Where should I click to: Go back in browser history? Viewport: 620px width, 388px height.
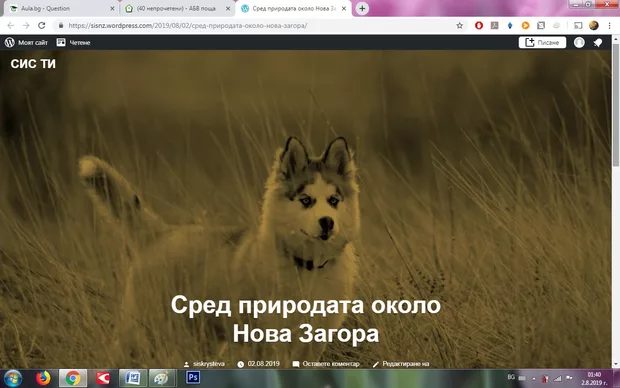pos(11,25)
